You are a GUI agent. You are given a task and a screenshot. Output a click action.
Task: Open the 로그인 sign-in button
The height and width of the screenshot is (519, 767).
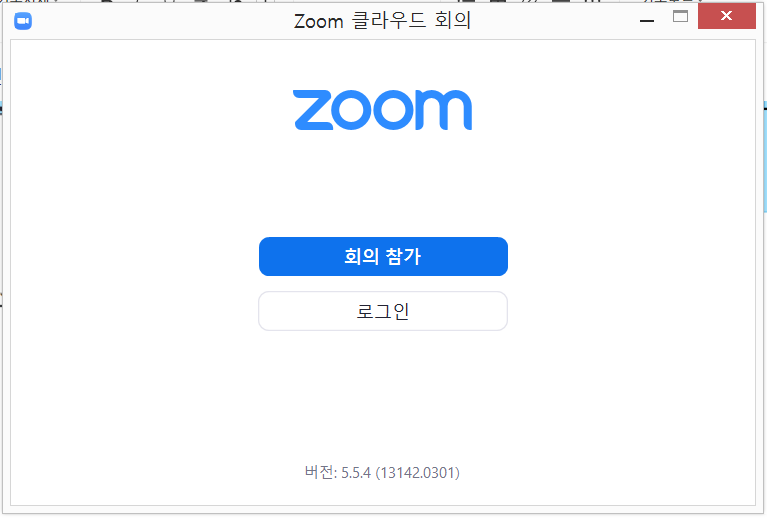383,311
